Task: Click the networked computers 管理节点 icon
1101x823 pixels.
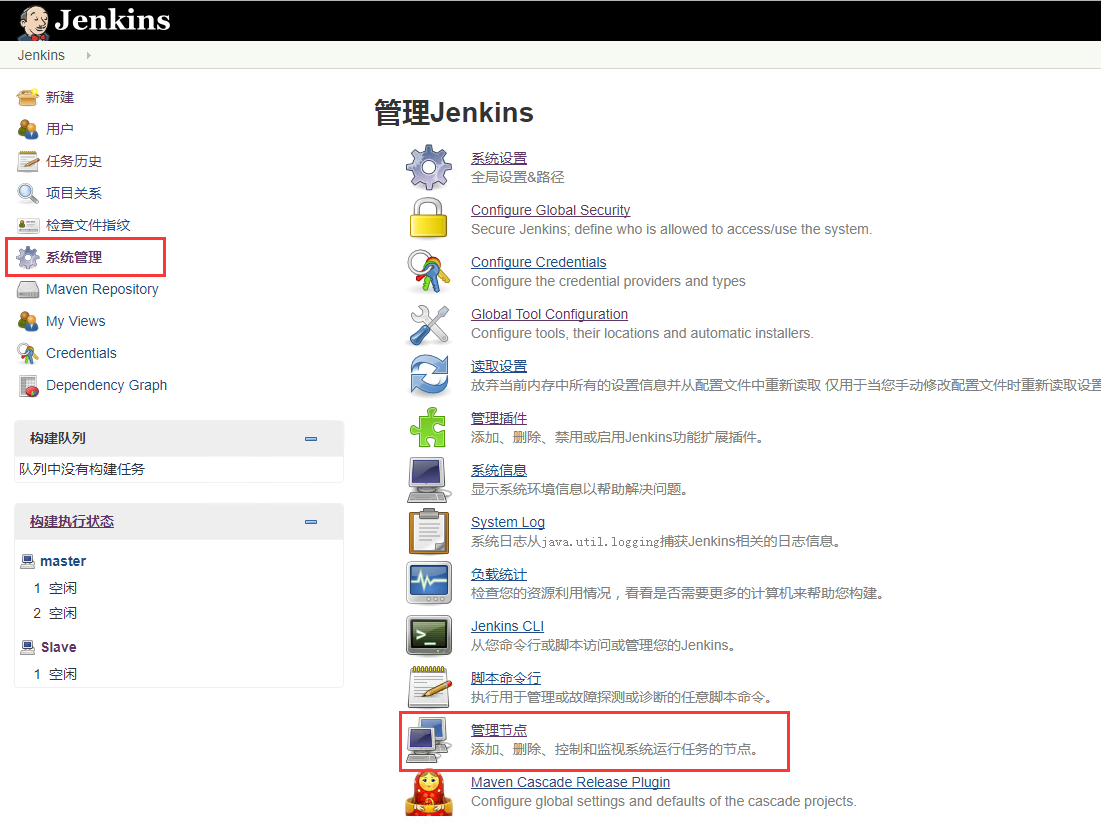Action: point(429,739)
